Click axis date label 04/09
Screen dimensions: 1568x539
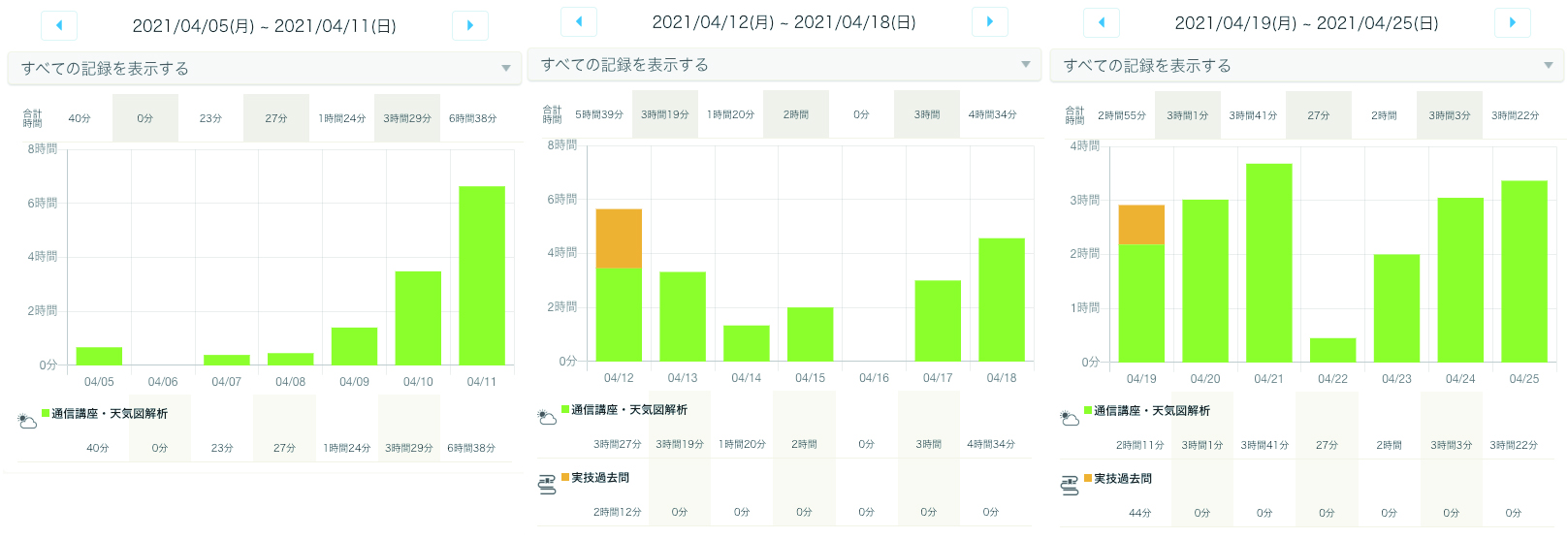pyautogui.click(x=354, y=382)
